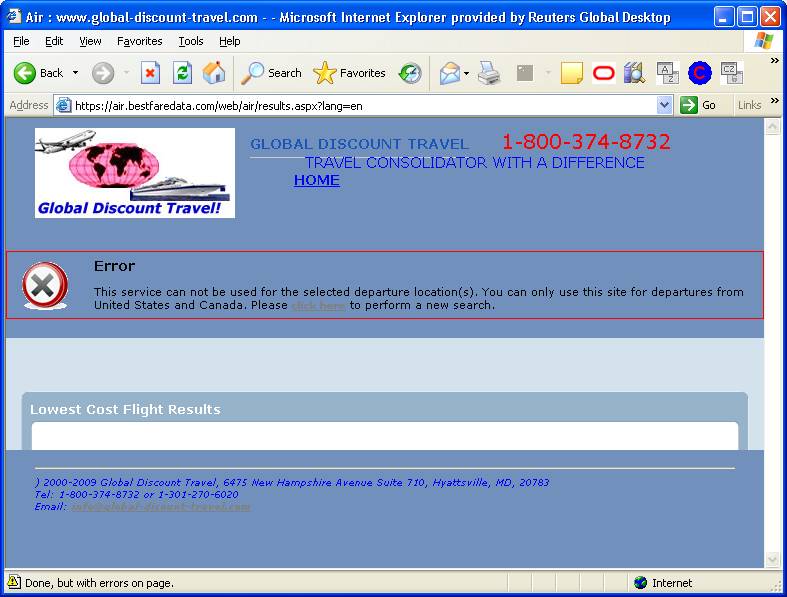Print the page using printer icon

[x=489, y=73]
